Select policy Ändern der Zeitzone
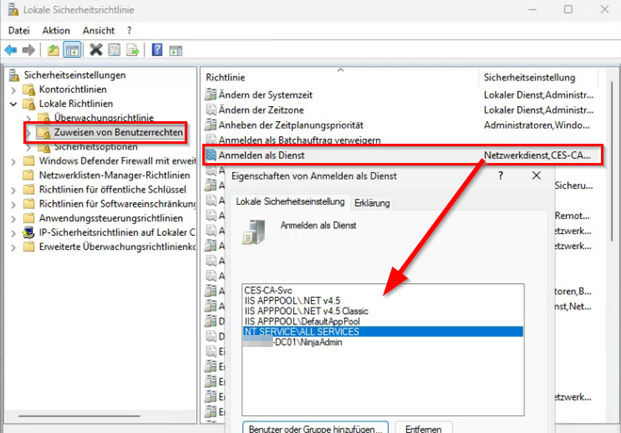Screen dimensions: 621x433 tap(261, 110)
